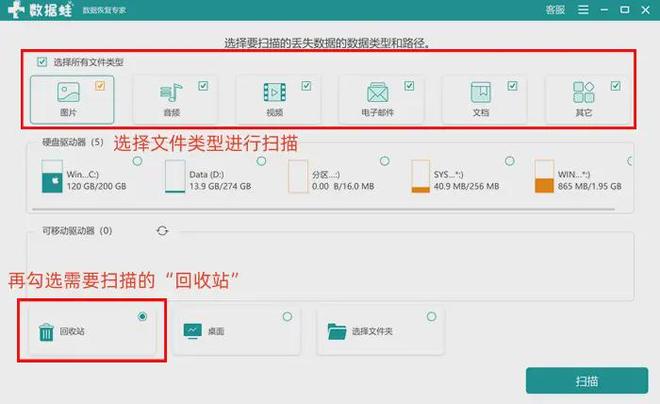Select the Data (D:) radio button
Image resolution: width=660 pixels, height=404 pixels.
pos(261,161)
